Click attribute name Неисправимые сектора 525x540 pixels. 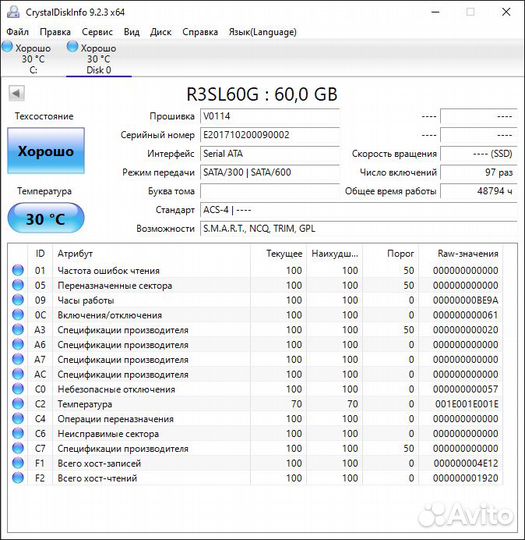108,434
